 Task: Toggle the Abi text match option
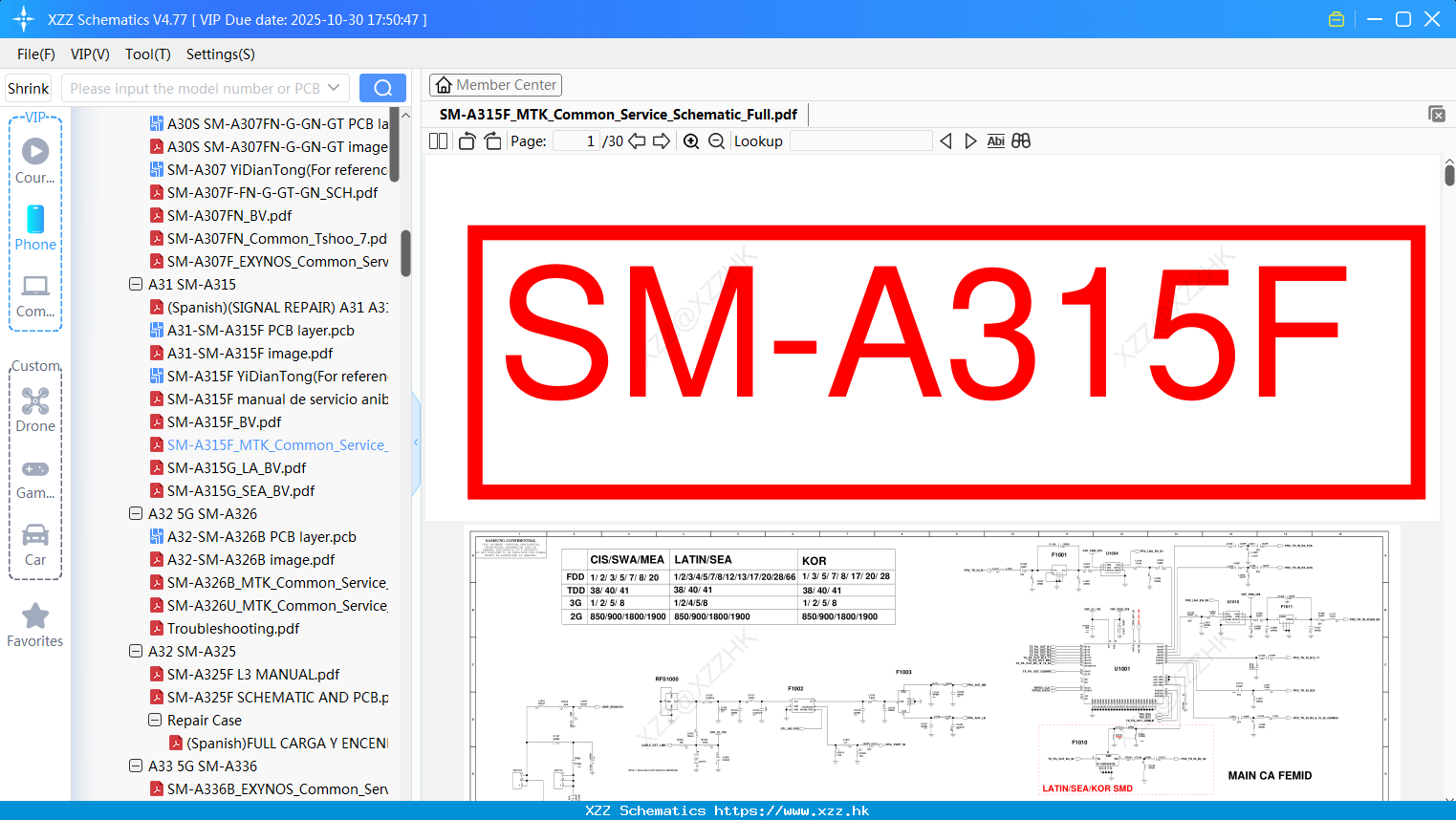point(995,140)
